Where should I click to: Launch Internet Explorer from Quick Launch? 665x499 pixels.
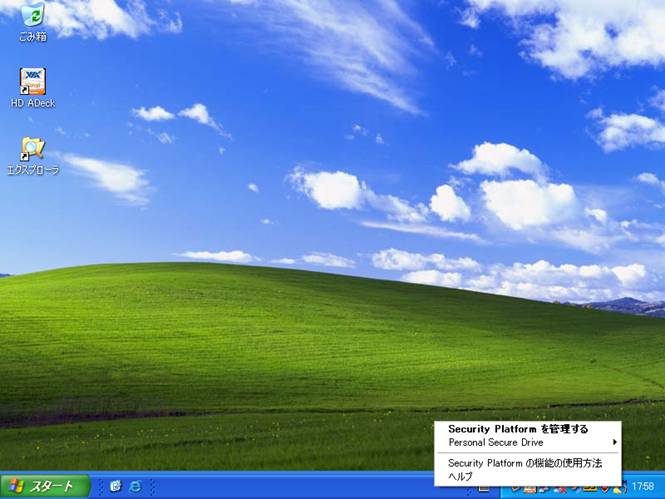click(135, 486)
